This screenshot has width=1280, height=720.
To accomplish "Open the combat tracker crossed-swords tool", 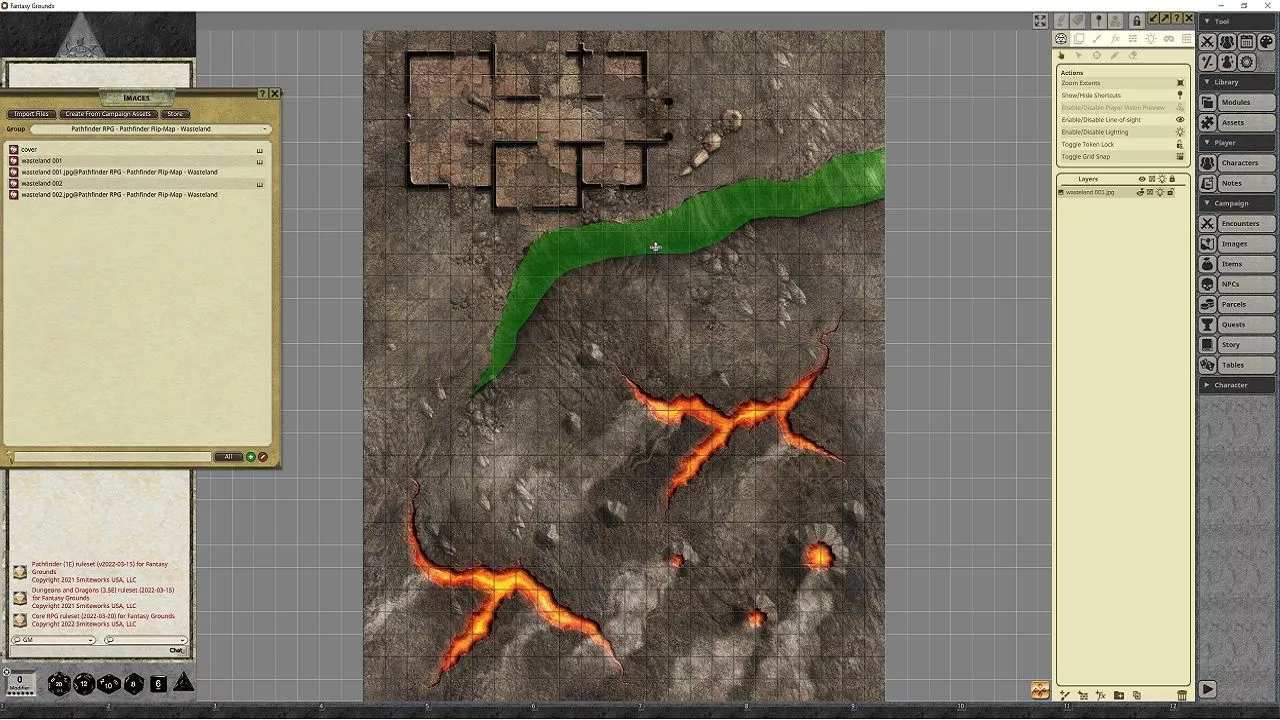I will [x=1208, y=42].
